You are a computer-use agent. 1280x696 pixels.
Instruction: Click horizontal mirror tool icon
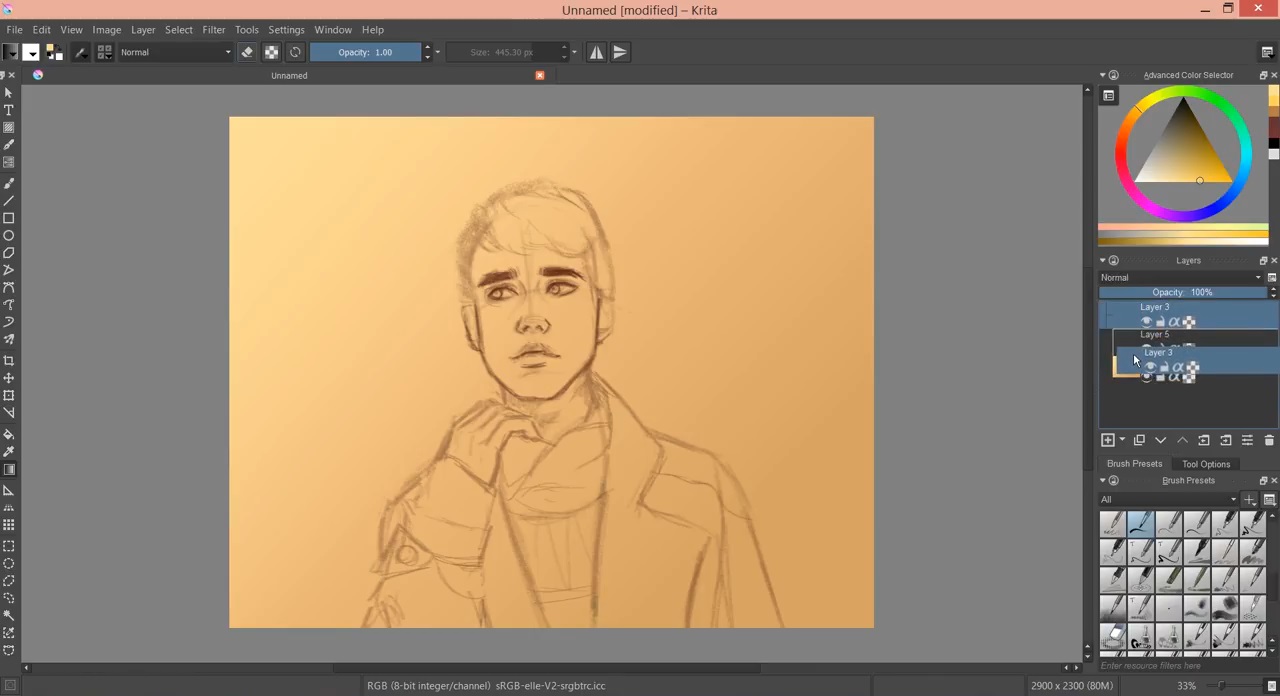(x=597, y=52)
